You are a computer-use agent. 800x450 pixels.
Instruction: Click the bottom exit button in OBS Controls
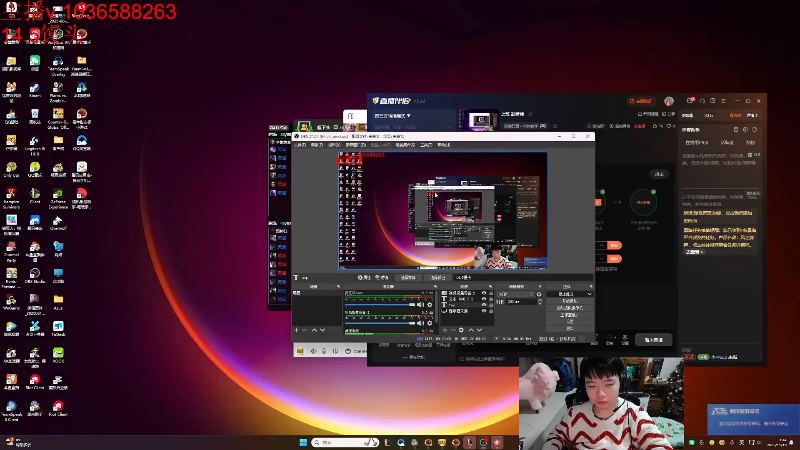pyautogui.click(x=570, y=329)
